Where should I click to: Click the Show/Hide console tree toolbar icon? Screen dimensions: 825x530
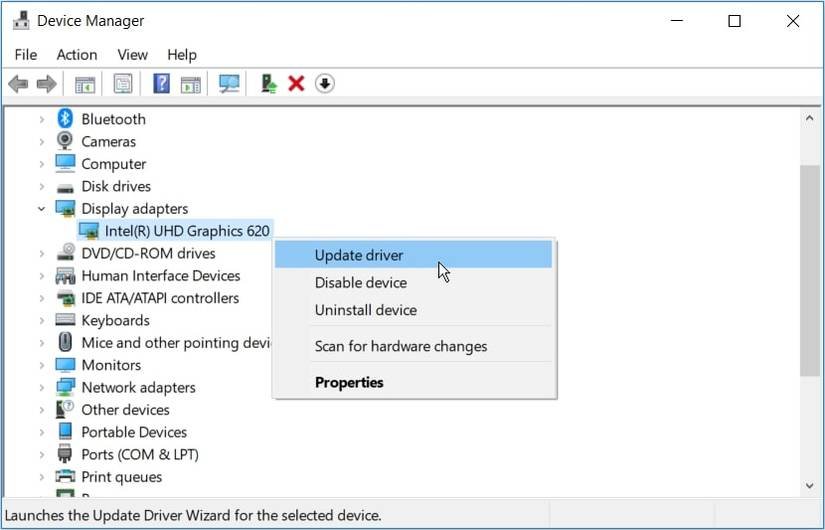[85, 84]
